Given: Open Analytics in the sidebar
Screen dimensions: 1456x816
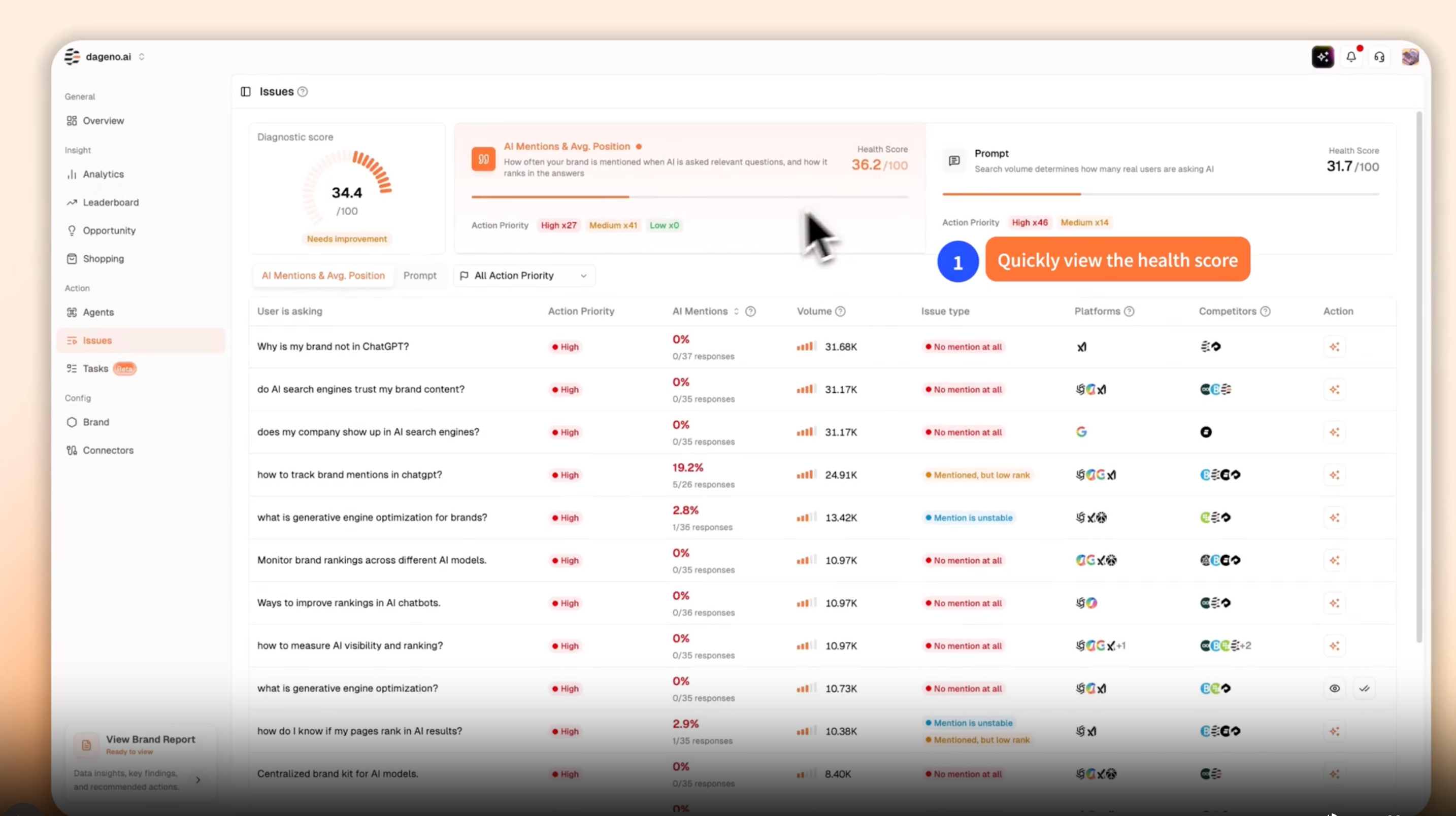Looking at the screenshot, I should click(x=140, y=174).
